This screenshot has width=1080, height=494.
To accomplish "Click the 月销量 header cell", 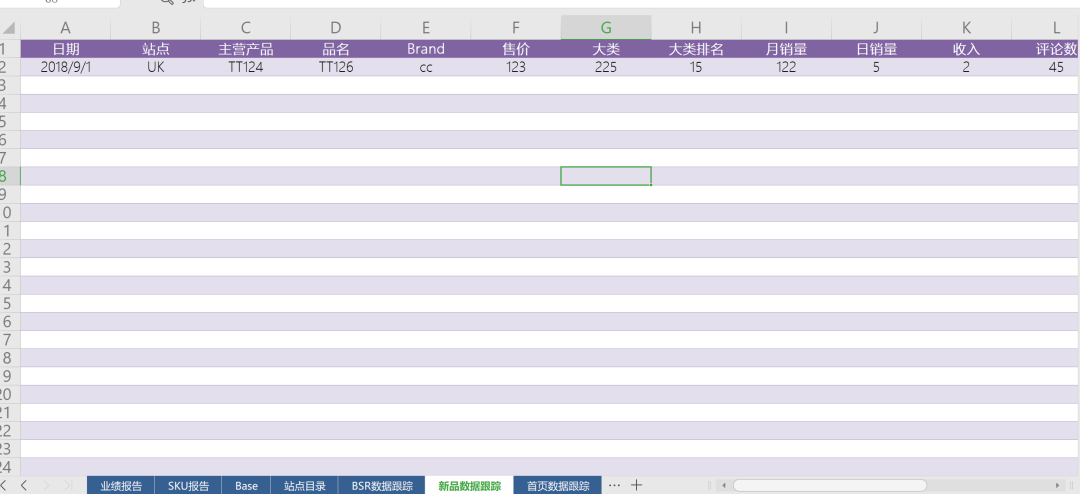I will 786,49.
